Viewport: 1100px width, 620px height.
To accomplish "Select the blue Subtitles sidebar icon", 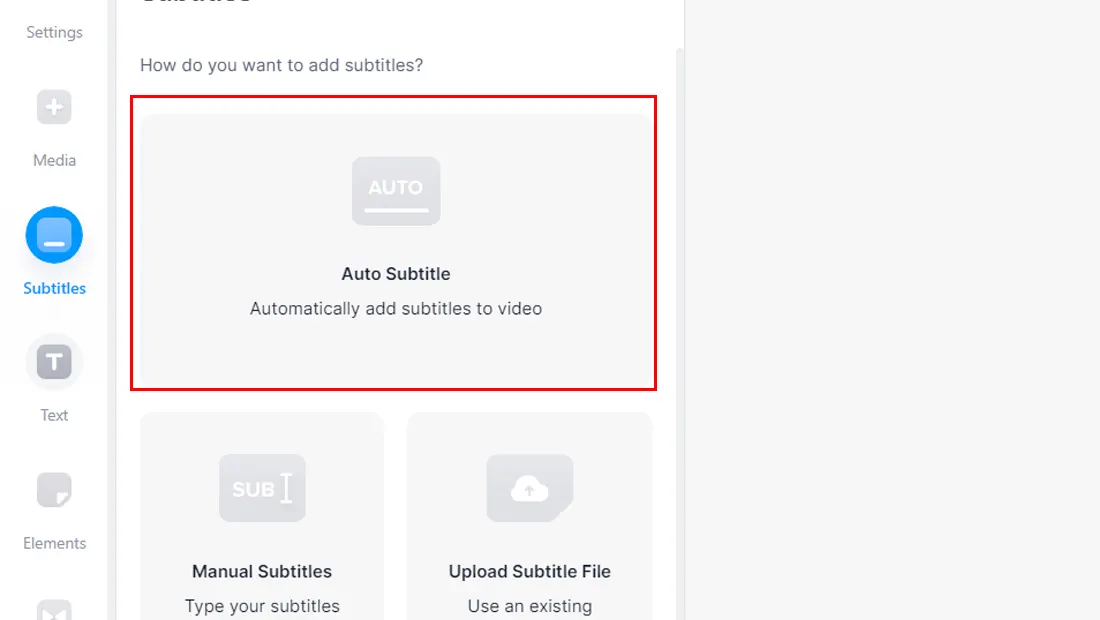I will pos(54,235).
